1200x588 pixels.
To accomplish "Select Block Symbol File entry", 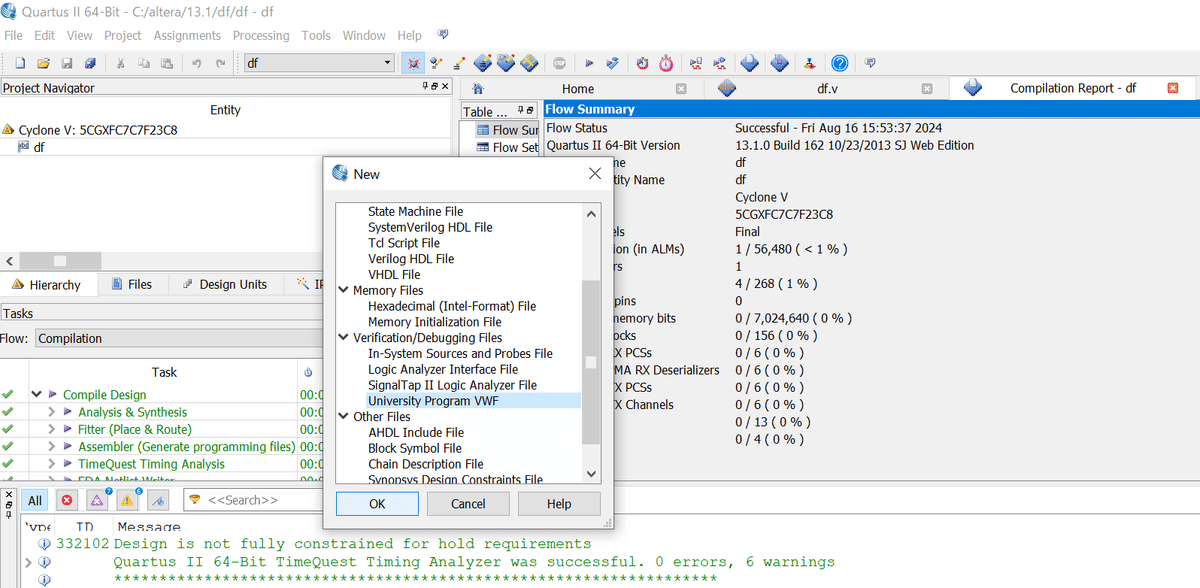I will pos(415,448).
